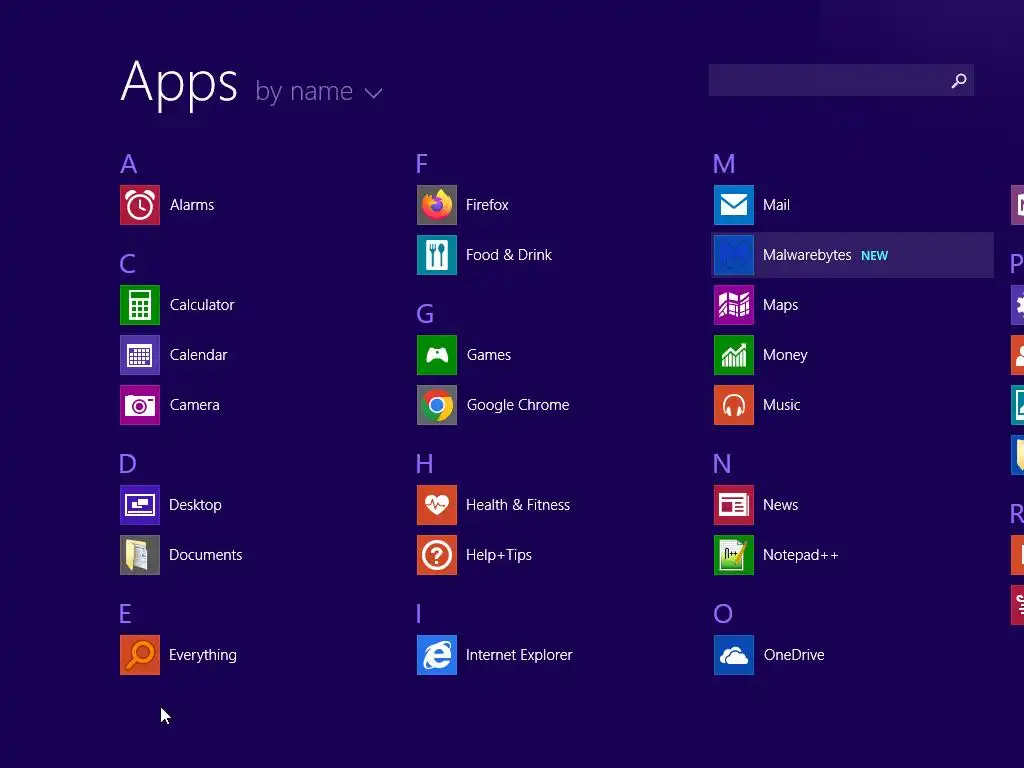Viewport: 1024px width, 768px height.
Task: Open Google Chrome icon
Action: pos(437,405)
